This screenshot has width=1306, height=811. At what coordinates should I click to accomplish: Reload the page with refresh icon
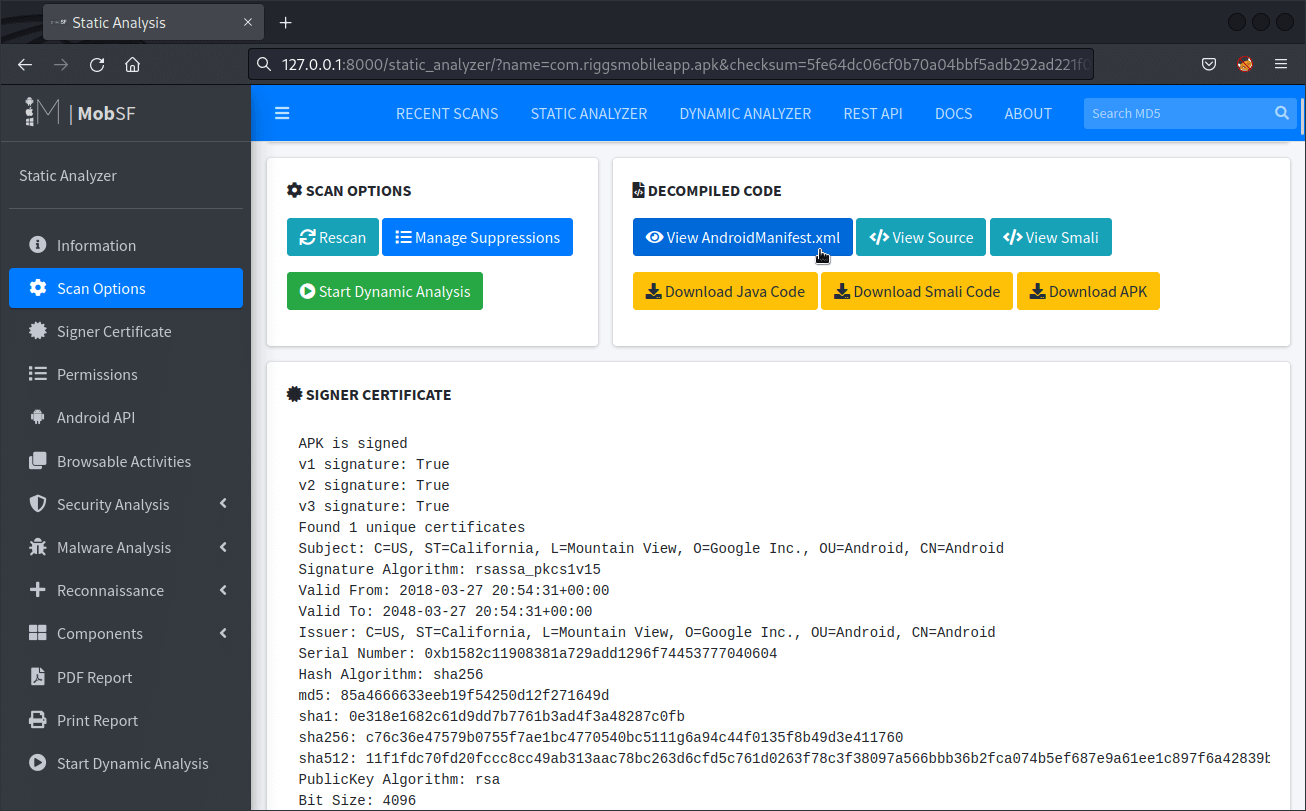pos(97,64)
